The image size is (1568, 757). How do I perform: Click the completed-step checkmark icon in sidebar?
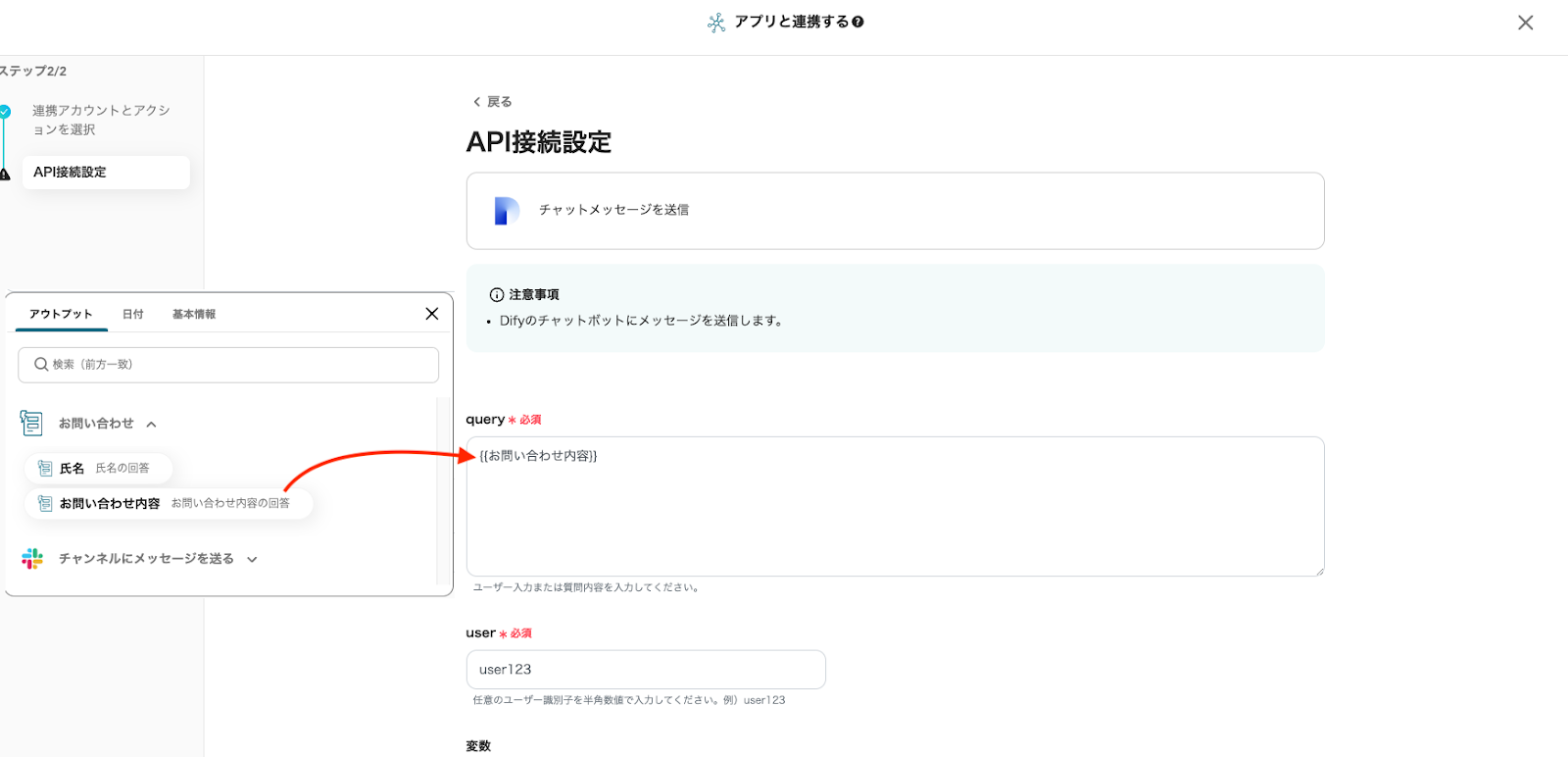coord(5,111)
